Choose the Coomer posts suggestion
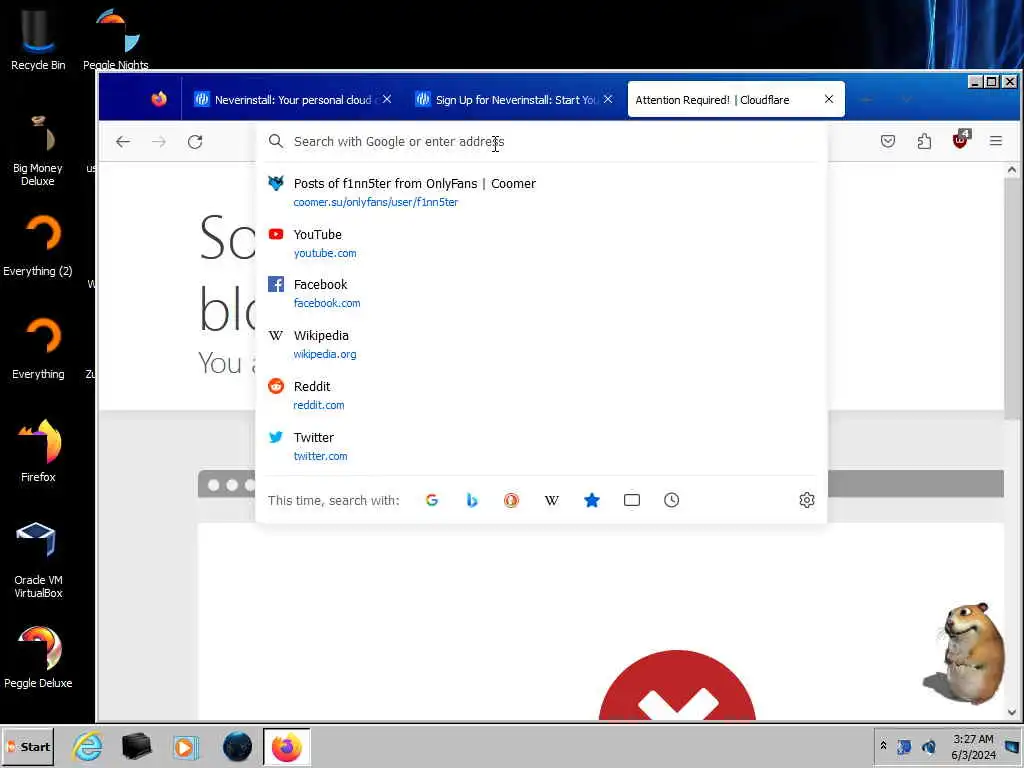Image resolution: width=1024 pixels, height=768 pixels. (541, 192)
